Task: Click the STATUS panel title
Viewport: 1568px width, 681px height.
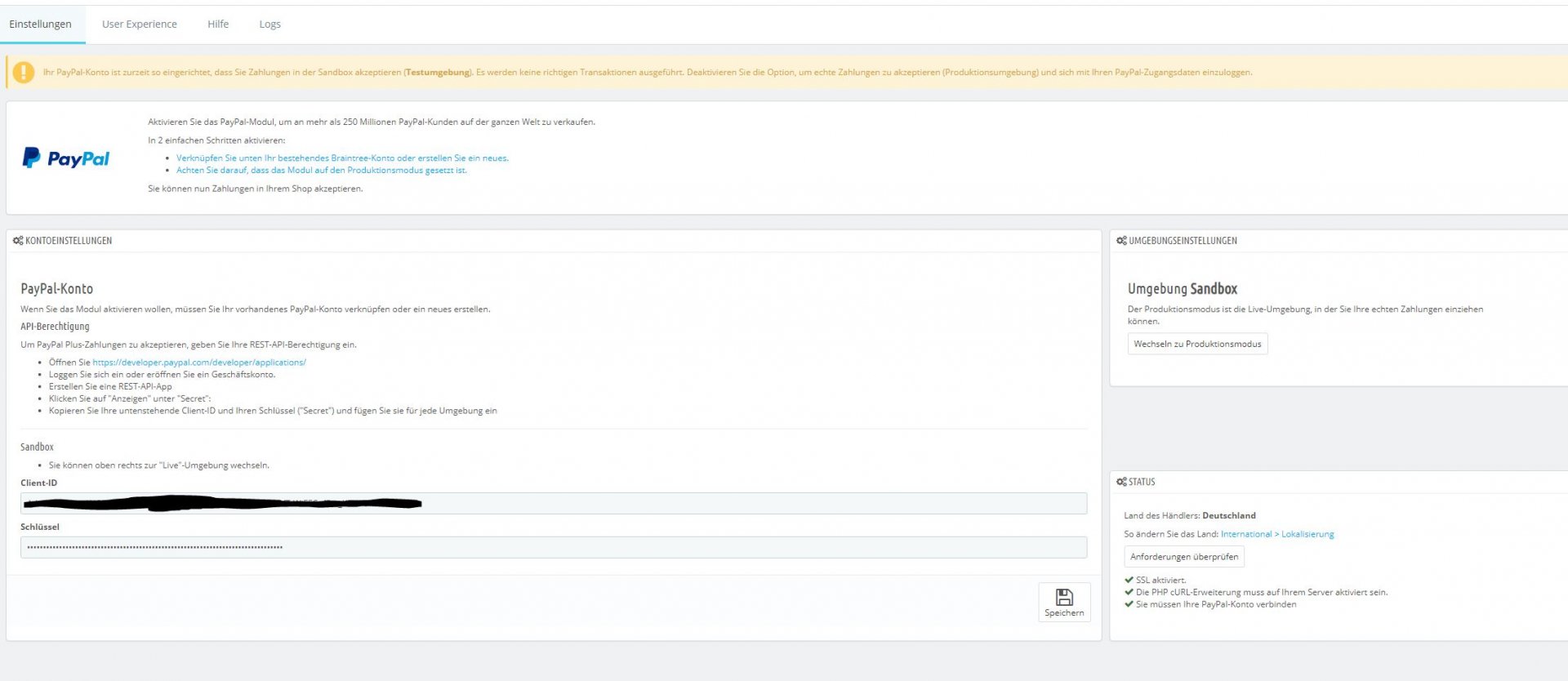Action: coord(1142,482)
